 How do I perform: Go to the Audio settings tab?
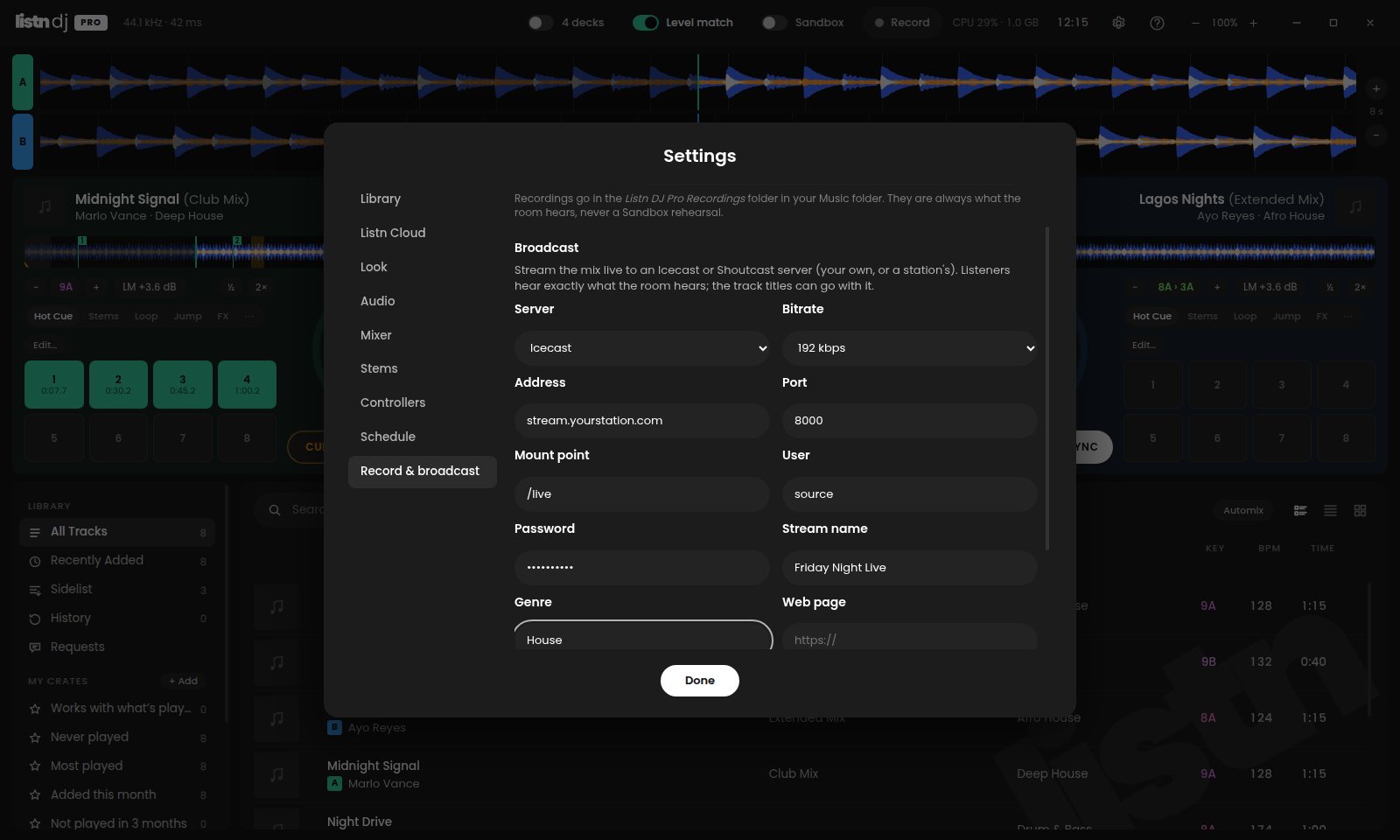(x=423, y=301)
